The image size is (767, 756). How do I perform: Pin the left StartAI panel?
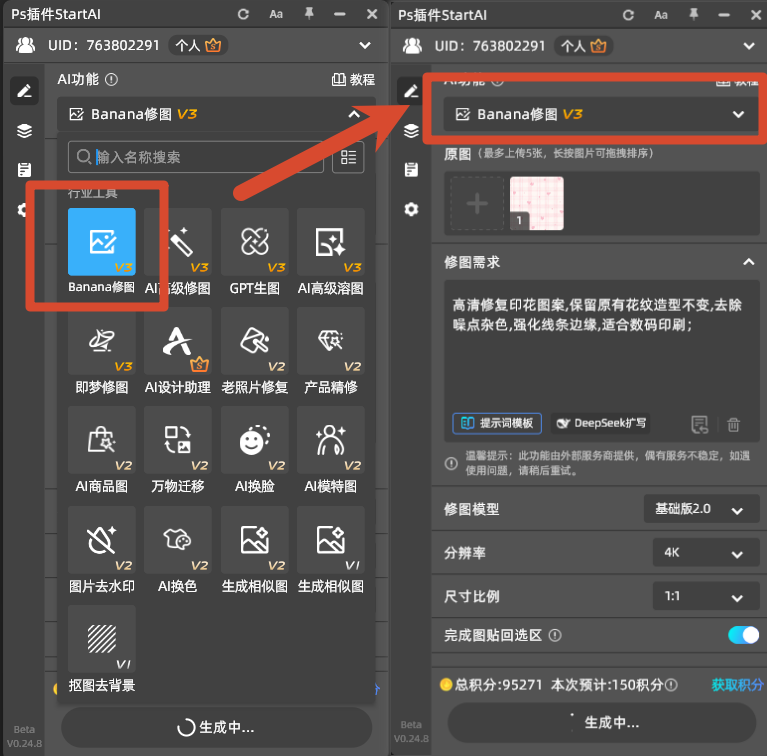pos(309,14)
